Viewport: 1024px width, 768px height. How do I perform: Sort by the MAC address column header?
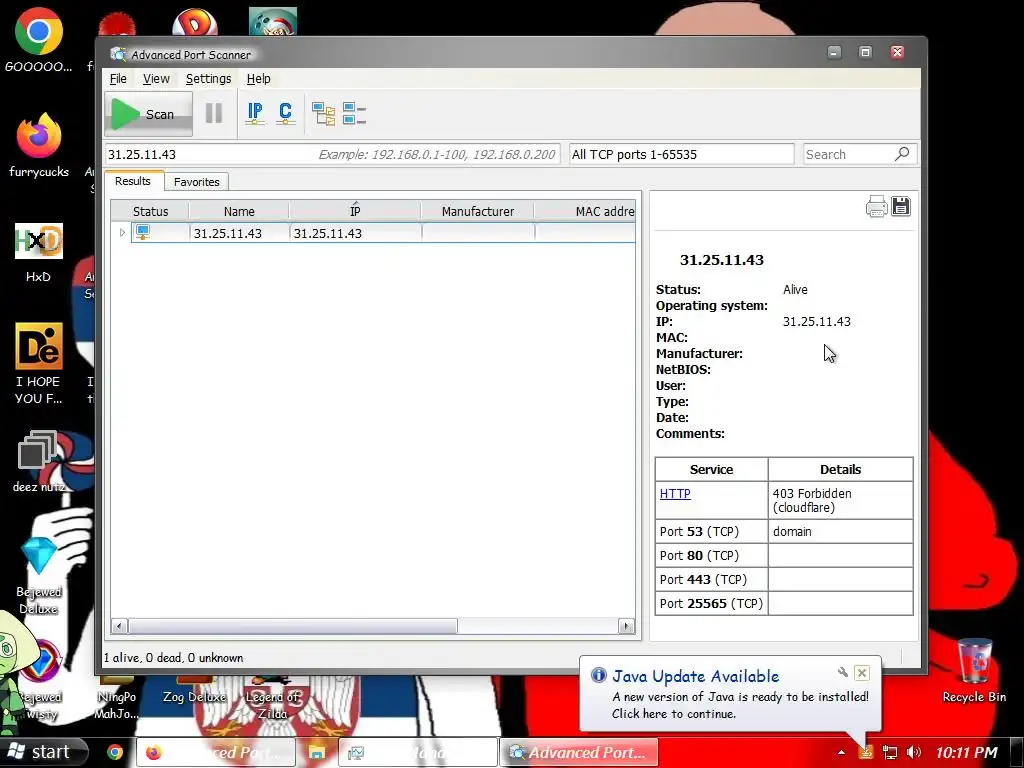point(584,211)
